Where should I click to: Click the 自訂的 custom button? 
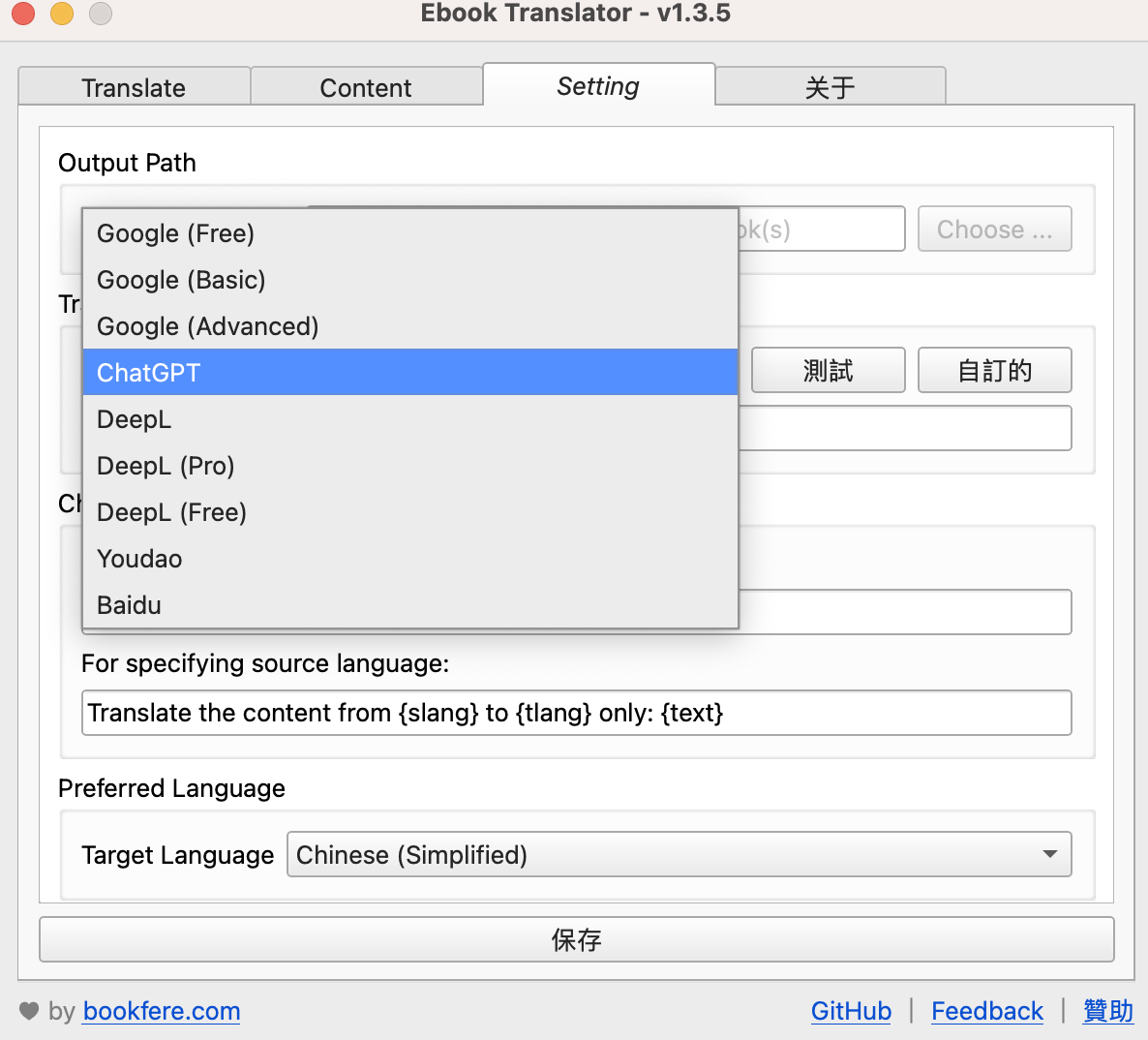coord(994,371)
